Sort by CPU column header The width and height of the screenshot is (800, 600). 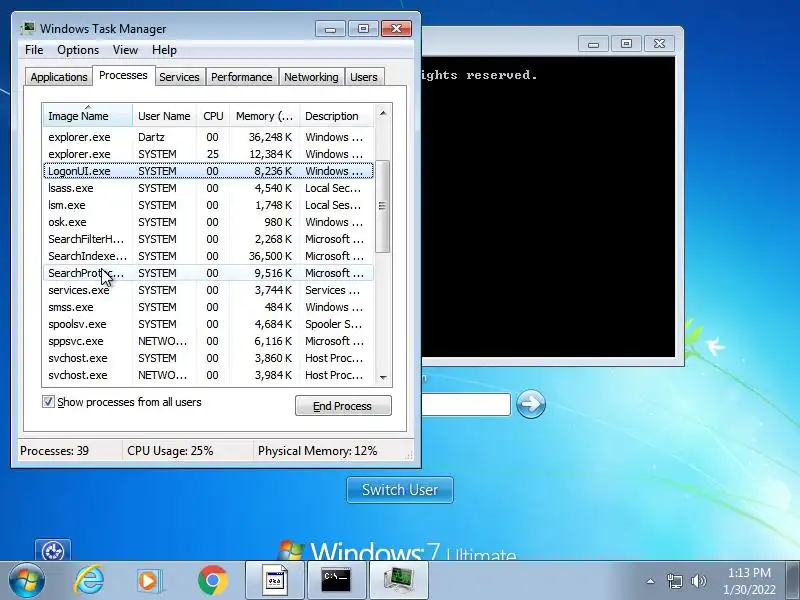click(x=213, y=116)
